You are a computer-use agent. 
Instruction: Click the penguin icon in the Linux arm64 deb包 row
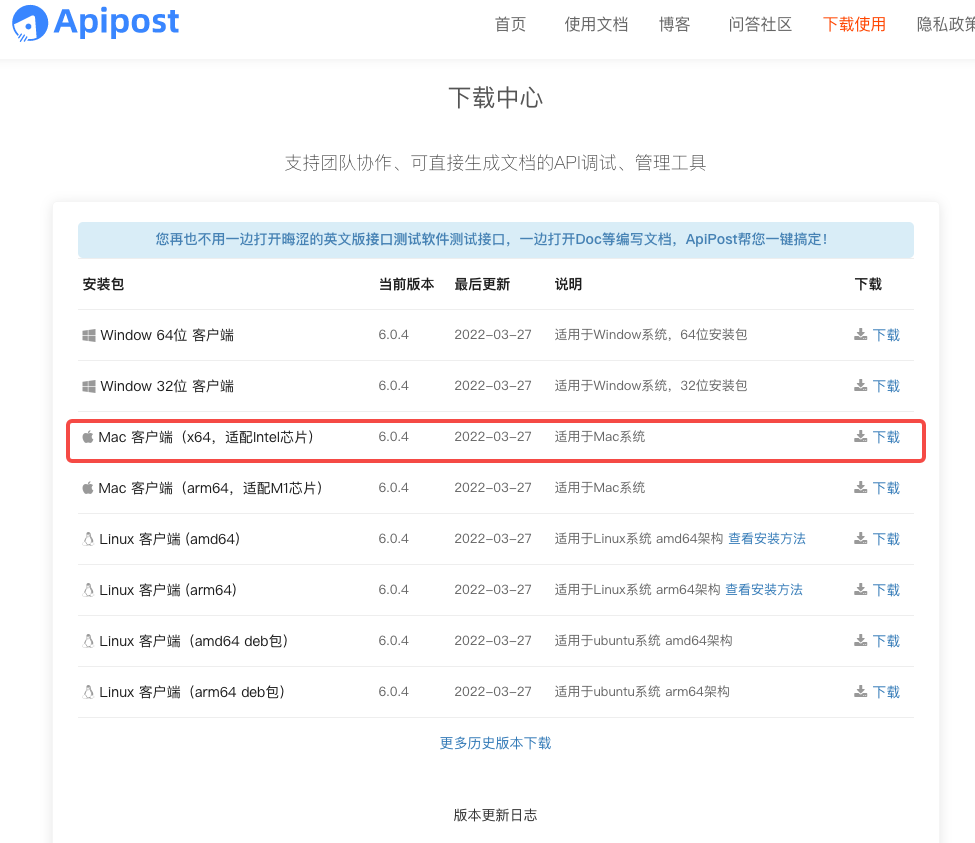point(88,692)
